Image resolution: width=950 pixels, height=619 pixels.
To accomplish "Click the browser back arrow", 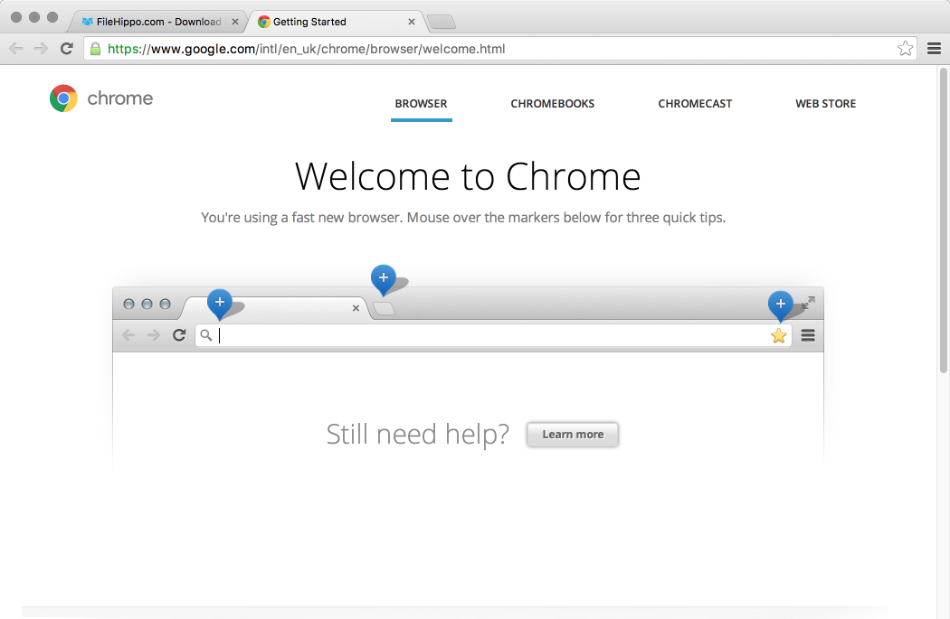I will click(16, 48).
